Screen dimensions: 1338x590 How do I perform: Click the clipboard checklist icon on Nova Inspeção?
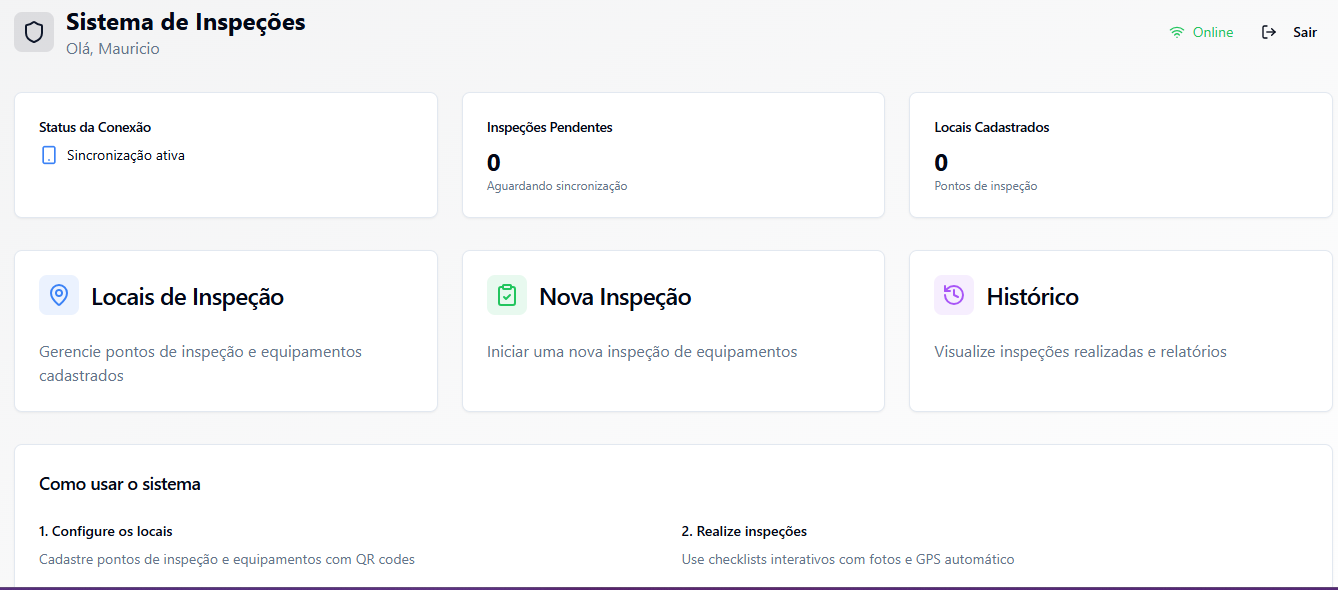pyautogui.click(x=507, y=295)
